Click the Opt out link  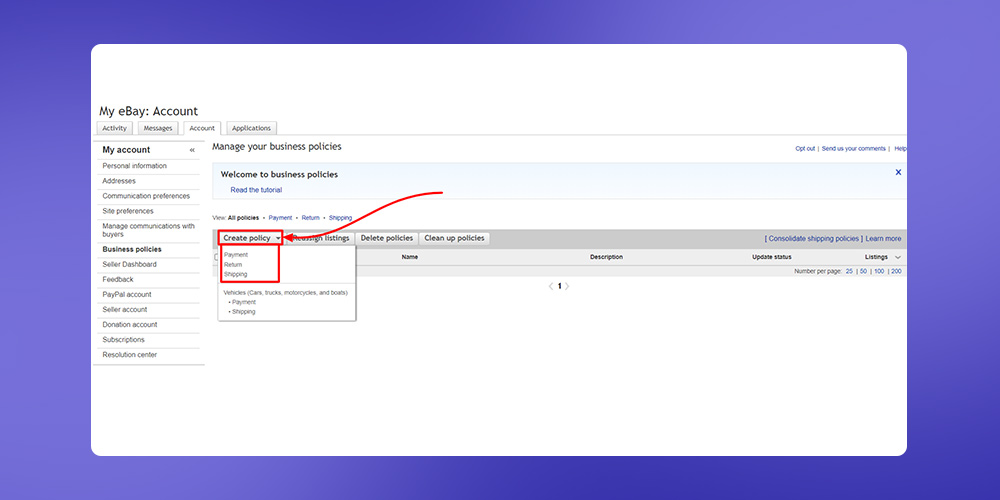pyautogui.click(x=805, y=149)
